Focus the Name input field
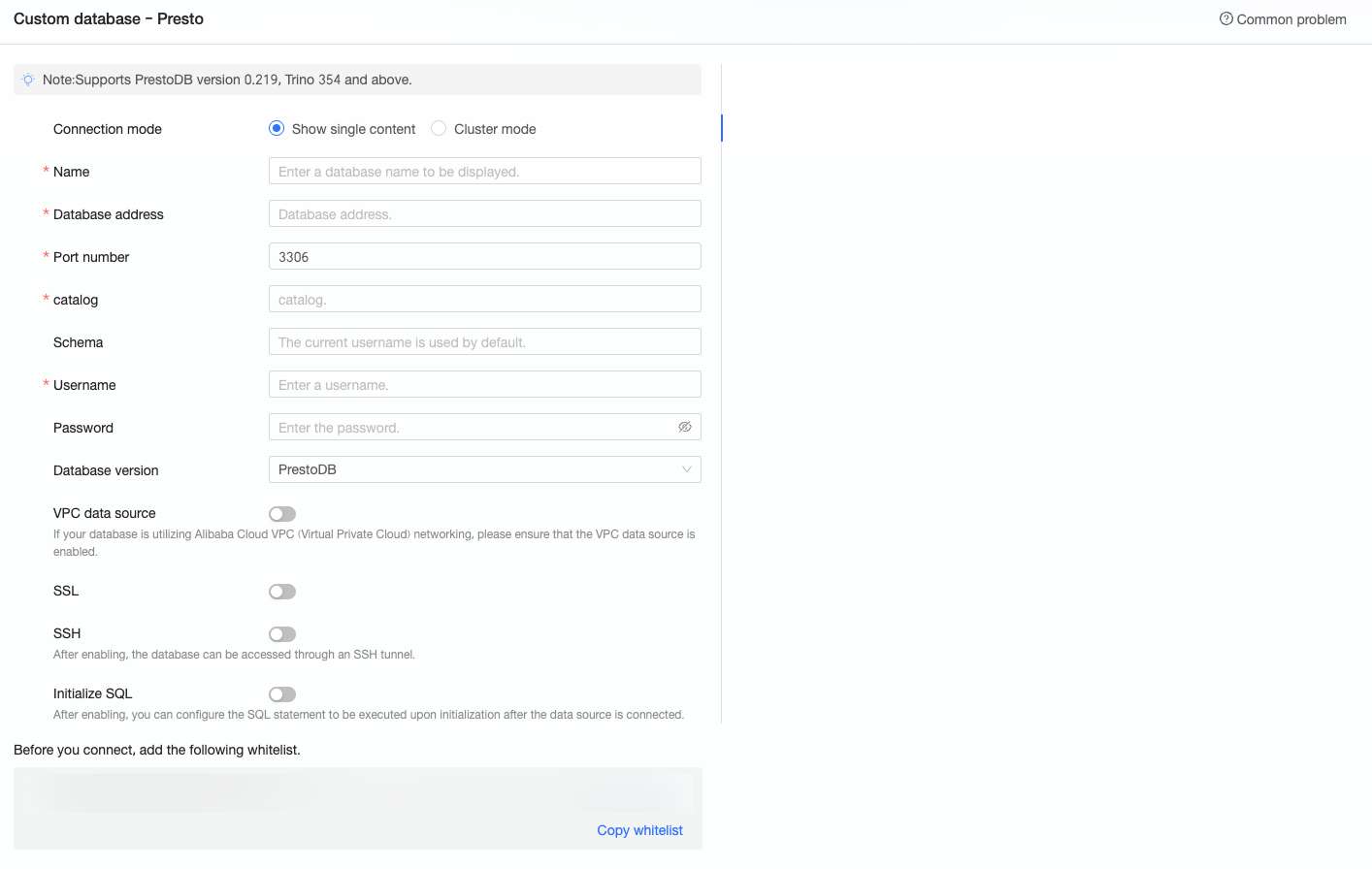Screen dimensions: 1372x869 tap(484, 172)
